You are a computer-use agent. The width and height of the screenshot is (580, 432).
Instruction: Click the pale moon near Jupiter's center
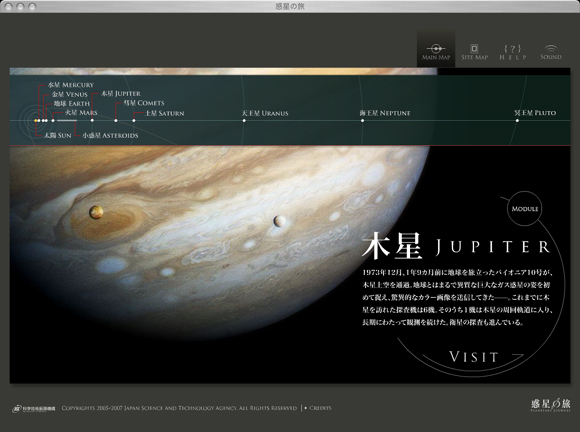coord(279,221)
